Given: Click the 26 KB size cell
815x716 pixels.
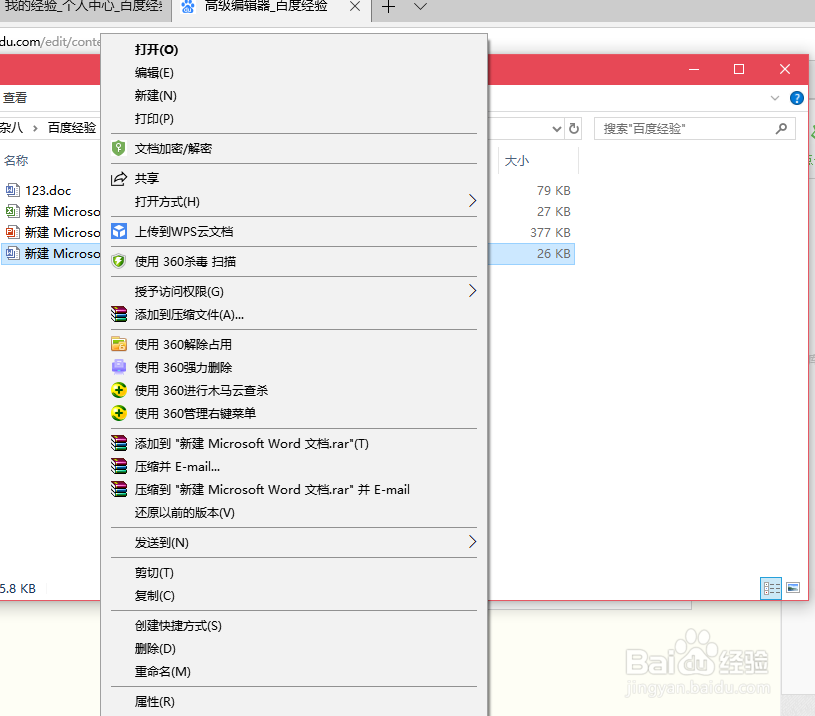Looking at the screenshot, I should tap(554, 253).
